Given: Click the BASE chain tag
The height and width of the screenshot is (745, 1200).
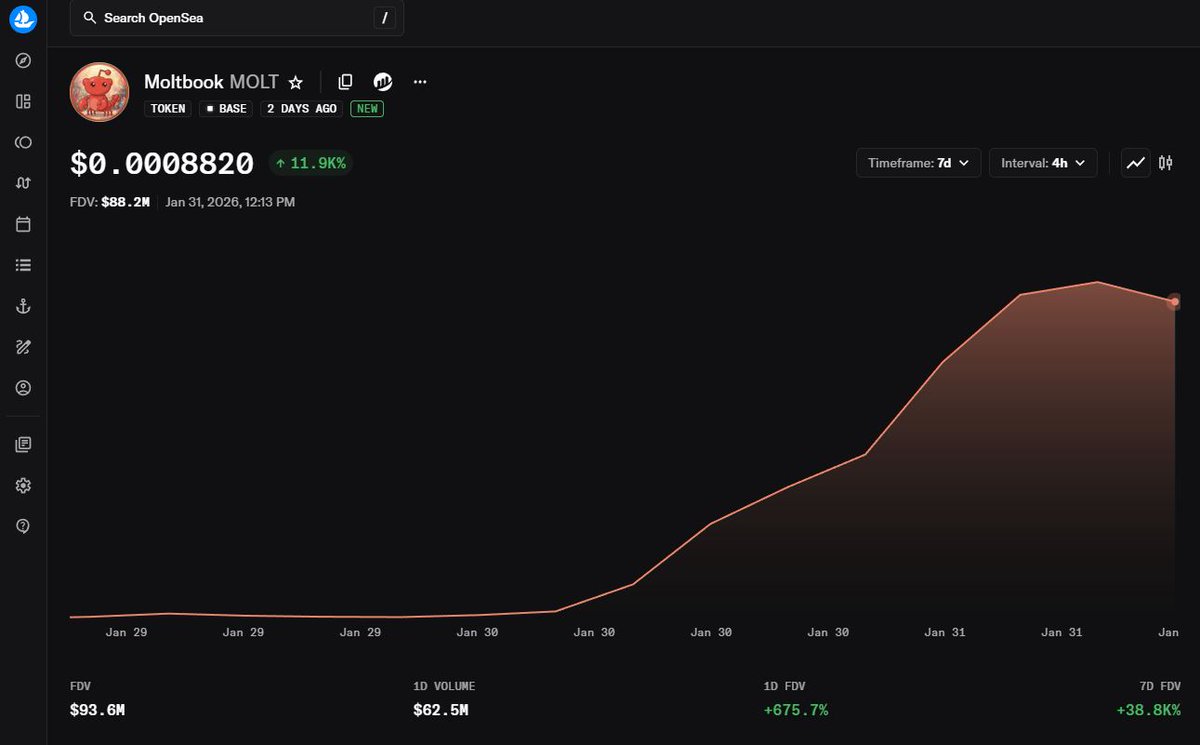Looking at the screenshot, I should point(226,108).
